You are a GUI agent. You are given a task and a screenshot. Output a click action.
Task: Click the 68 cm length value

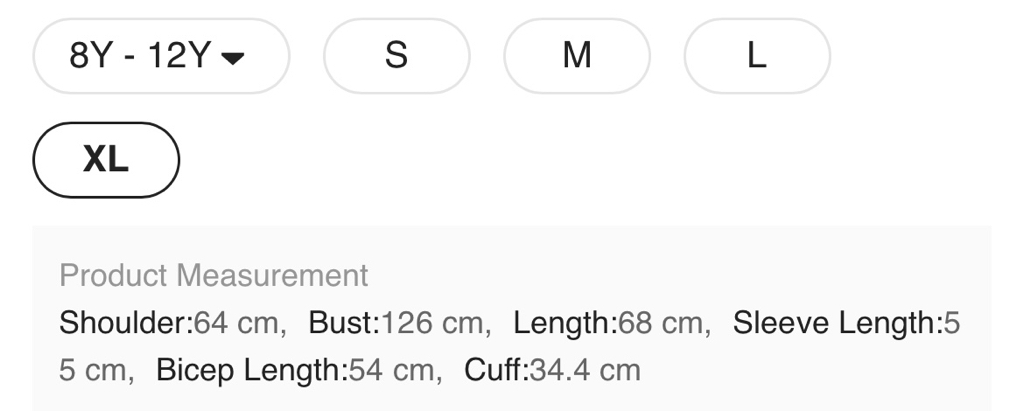pos(662,323)
